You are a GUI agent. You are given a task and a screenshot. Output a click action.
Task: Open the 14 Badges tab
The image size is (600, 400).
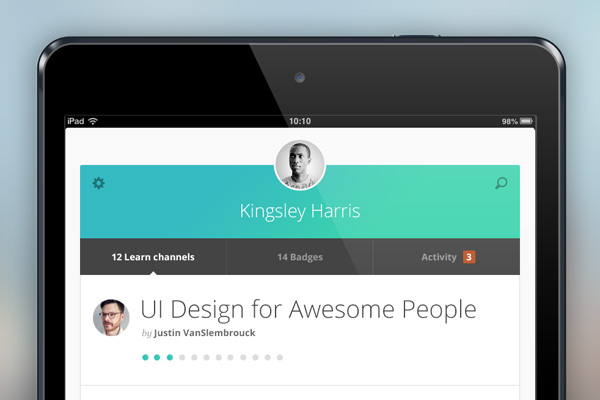click(299, 257)
